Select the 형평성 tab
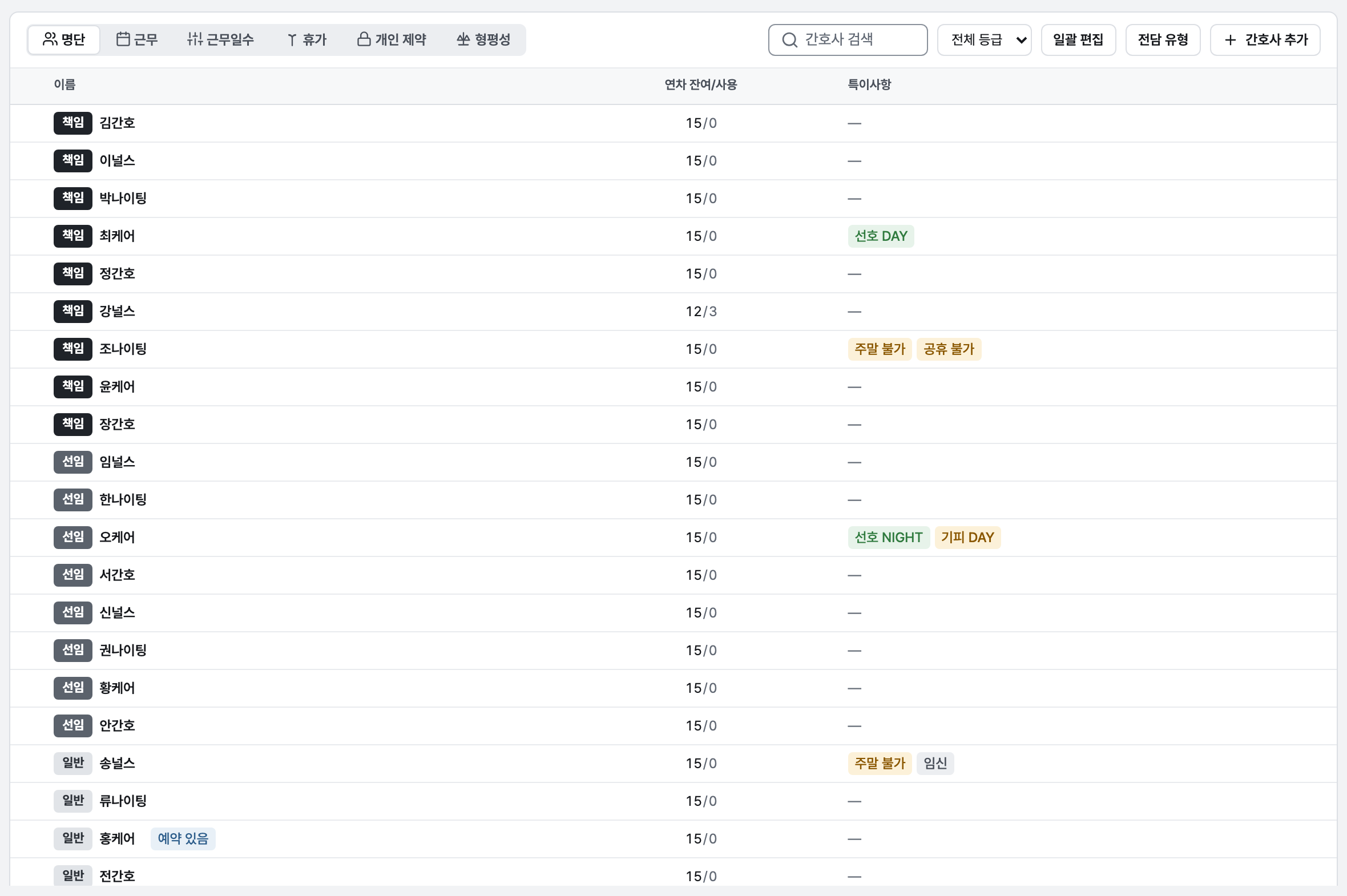The image size is (1347, 896). pyautogui.click(x=483, y=39)
